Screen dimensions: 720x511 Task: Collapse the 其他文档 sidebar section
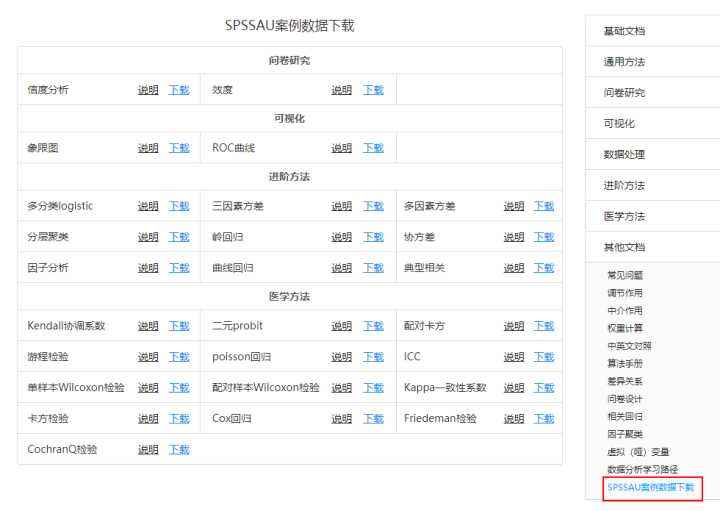pyautogui.click(x=625, y=247)
